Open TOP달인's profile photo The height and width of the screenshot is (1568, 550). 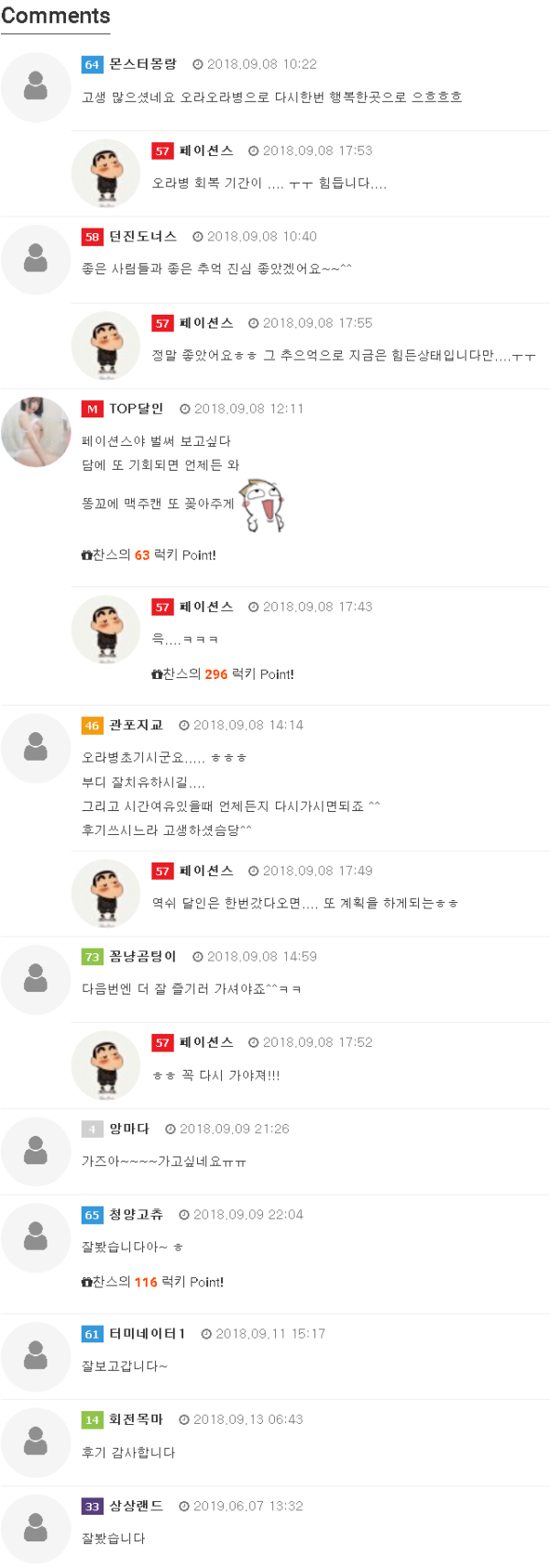coord(36,432)
